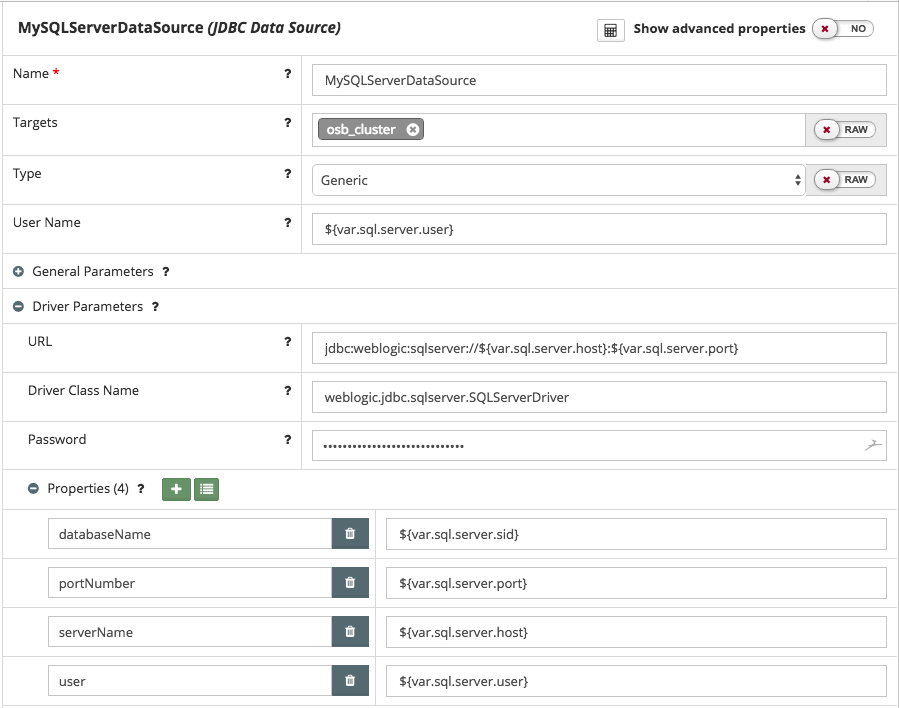Click the Driver Class Name input field
This screenshot has width=899, height=708.
598,397
